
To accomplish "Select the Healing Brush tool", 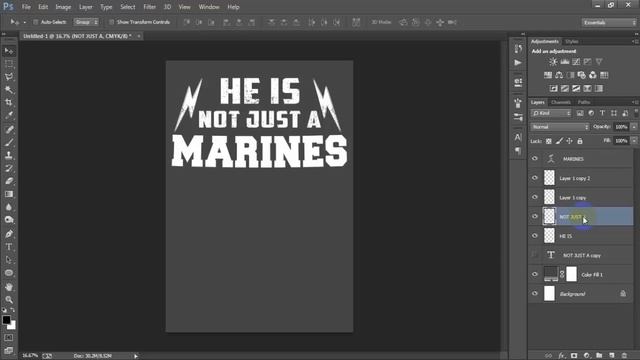I will 9,129.
